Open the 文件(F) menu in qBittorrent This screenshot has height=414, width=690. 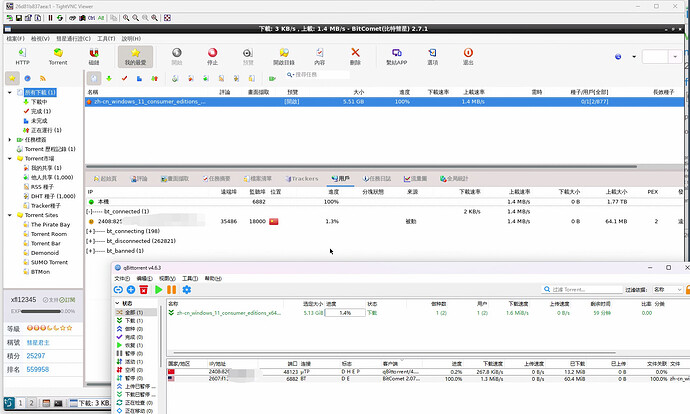(122, 278)
